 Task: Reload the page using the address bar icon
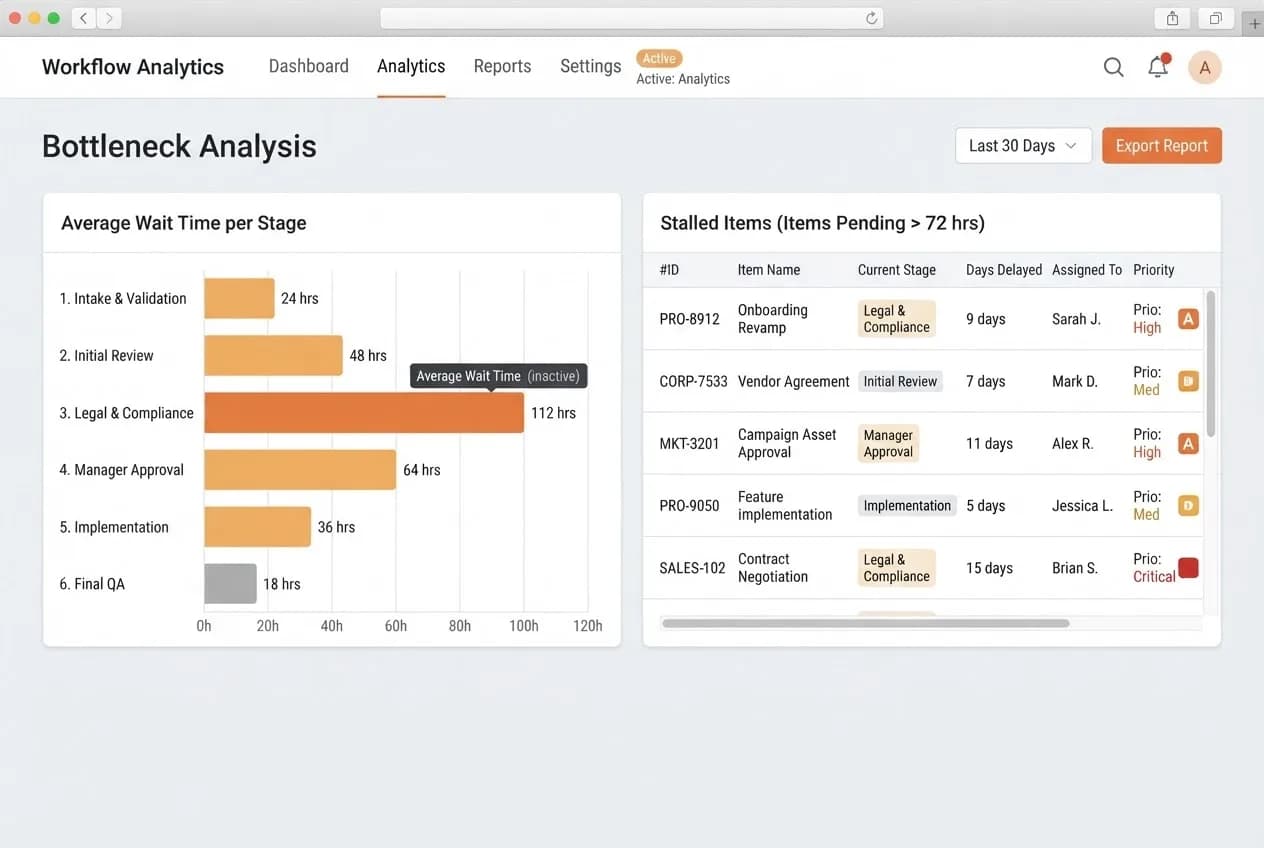pyautogui.click(x=871, y=18)
